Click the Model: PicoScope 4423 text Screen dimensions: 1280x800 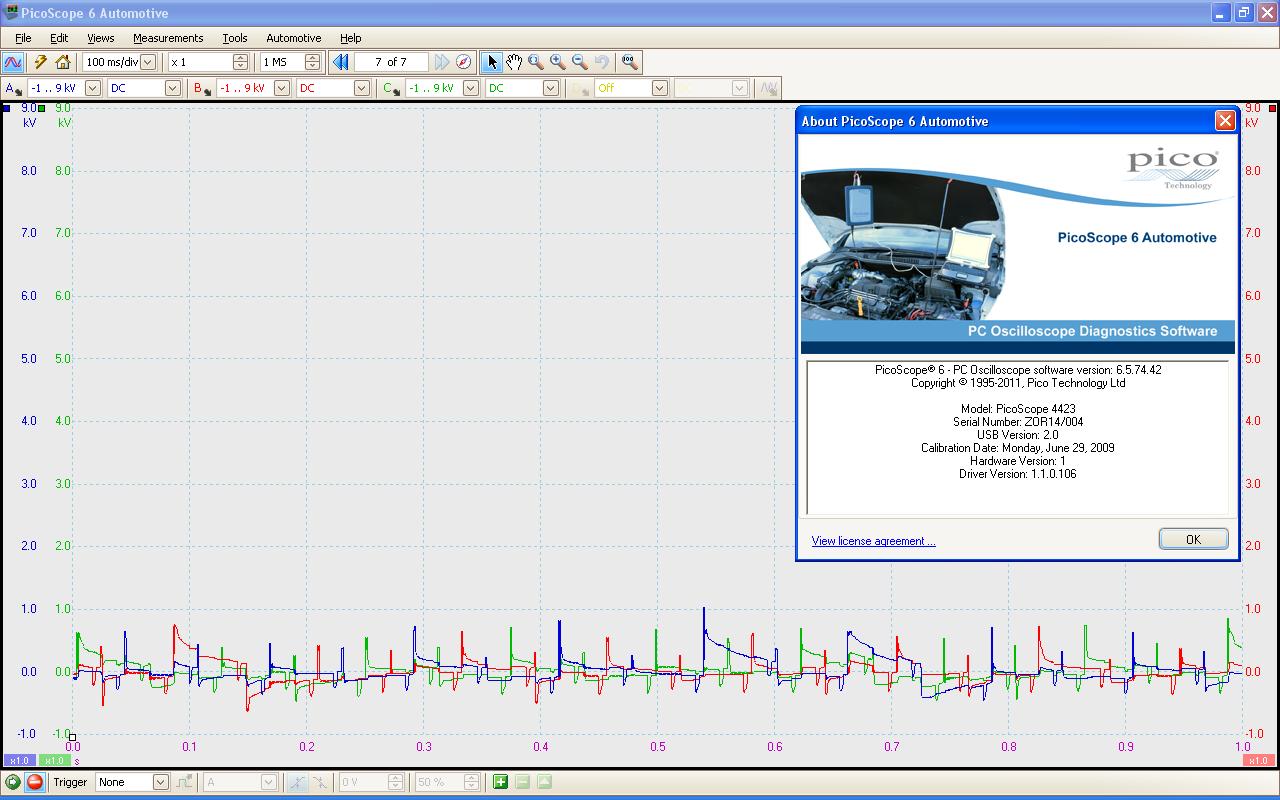[1018, 409]
